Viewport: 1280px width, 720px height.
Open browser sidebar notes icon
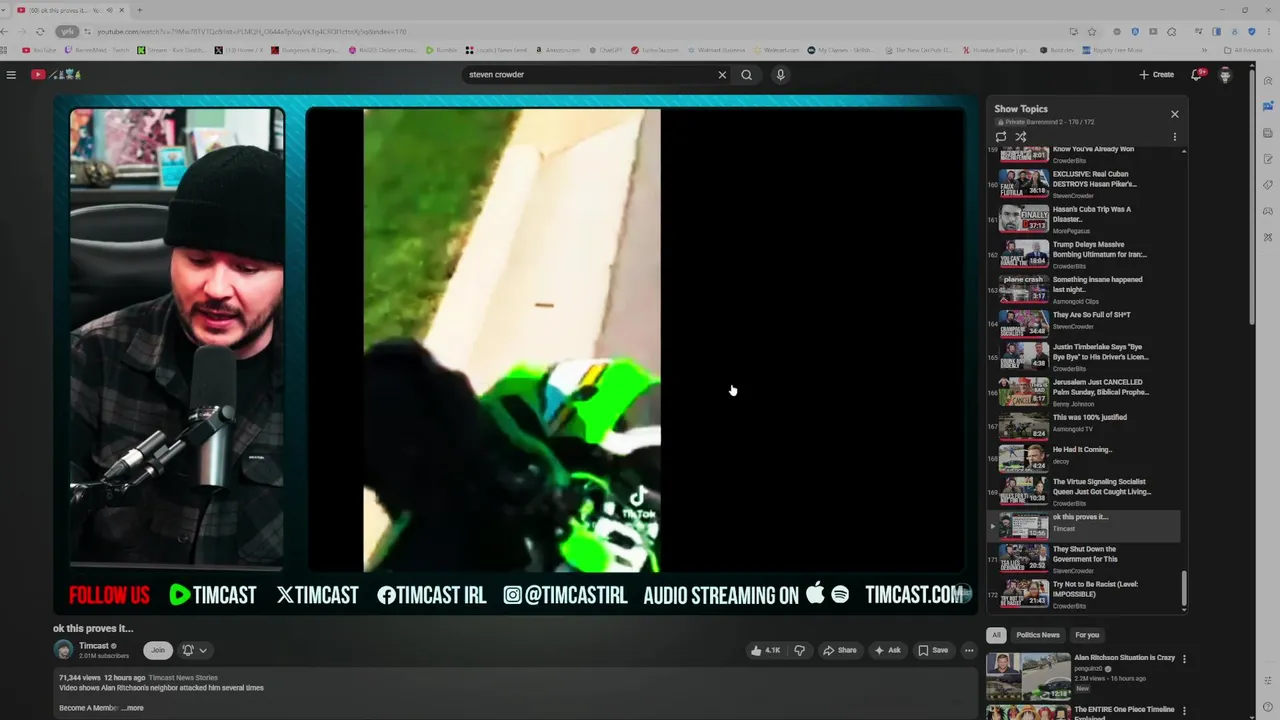point(1268,159)
